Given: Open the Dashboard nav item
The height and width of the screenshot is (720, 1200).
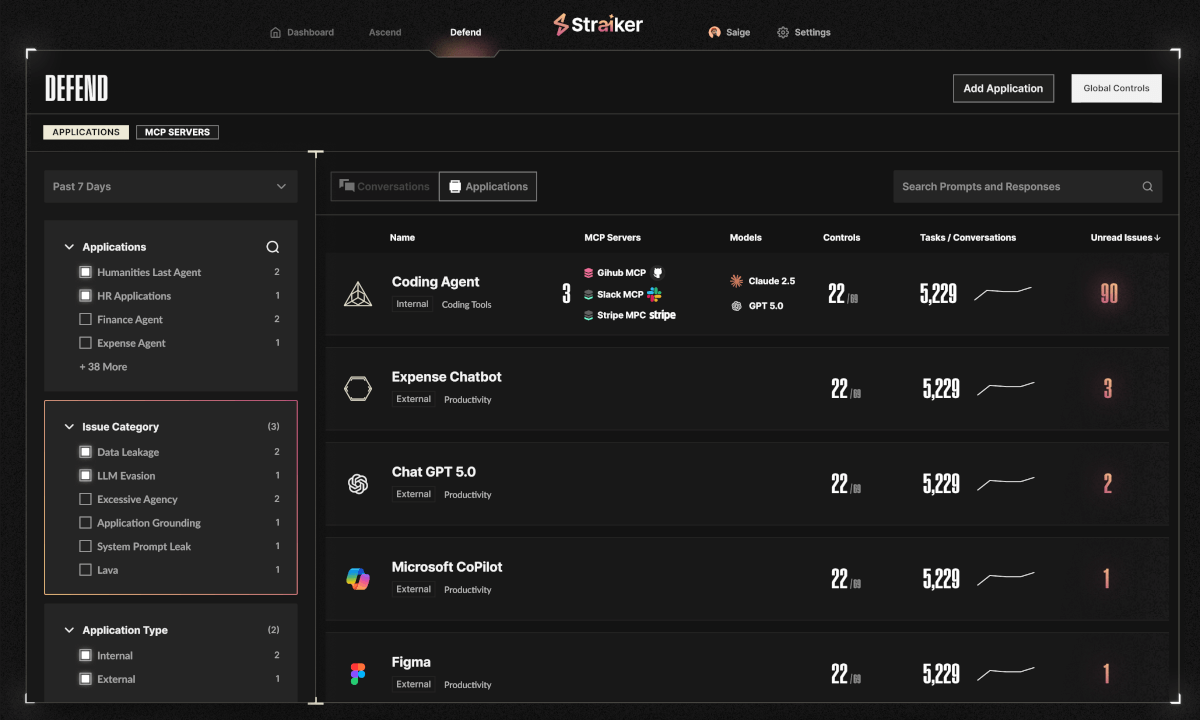Looking at the screenshot, I should point(302,32).
